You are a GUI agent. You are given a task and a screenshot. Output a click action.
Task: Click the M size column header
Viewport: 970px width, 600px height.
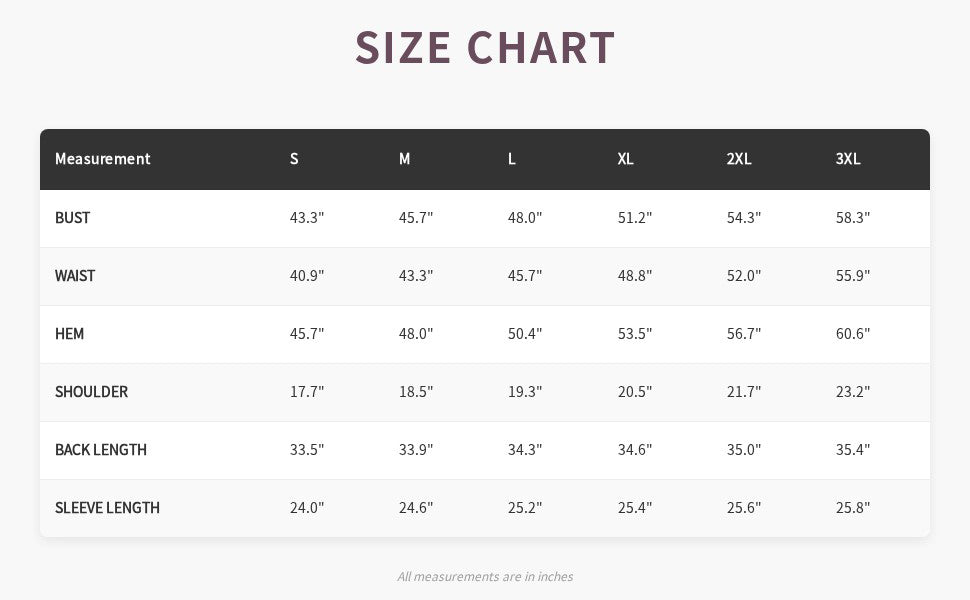click(404, 159)
